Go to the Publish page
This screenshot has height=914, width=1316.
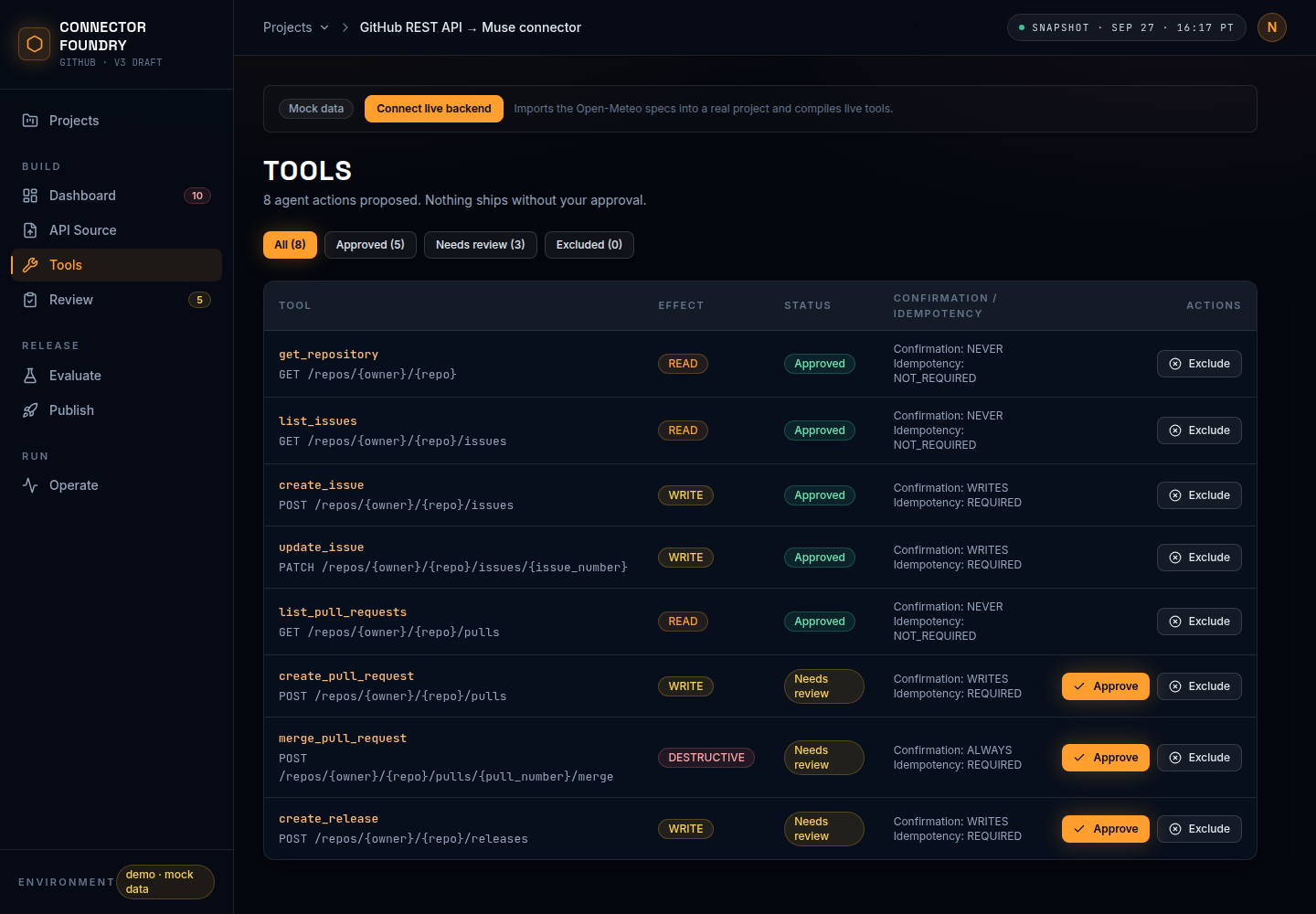point(116,410)
